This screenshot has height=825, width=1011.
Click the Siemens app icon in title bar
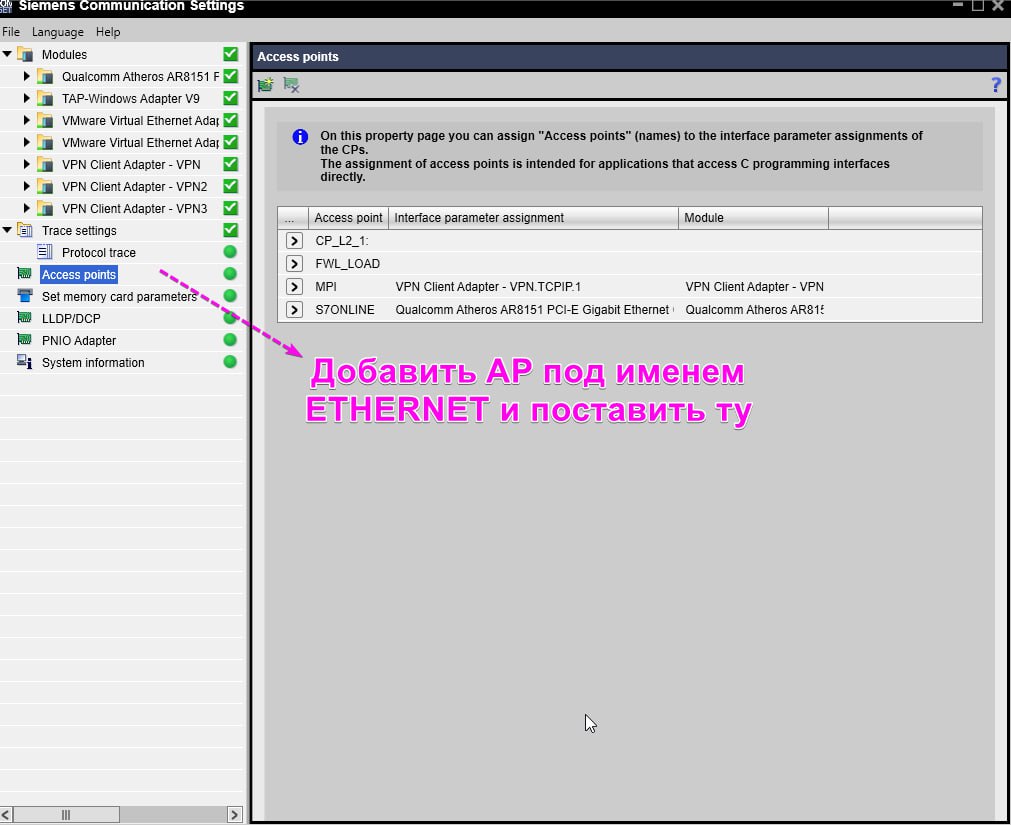pyautogui.click(x=6, y=6)
